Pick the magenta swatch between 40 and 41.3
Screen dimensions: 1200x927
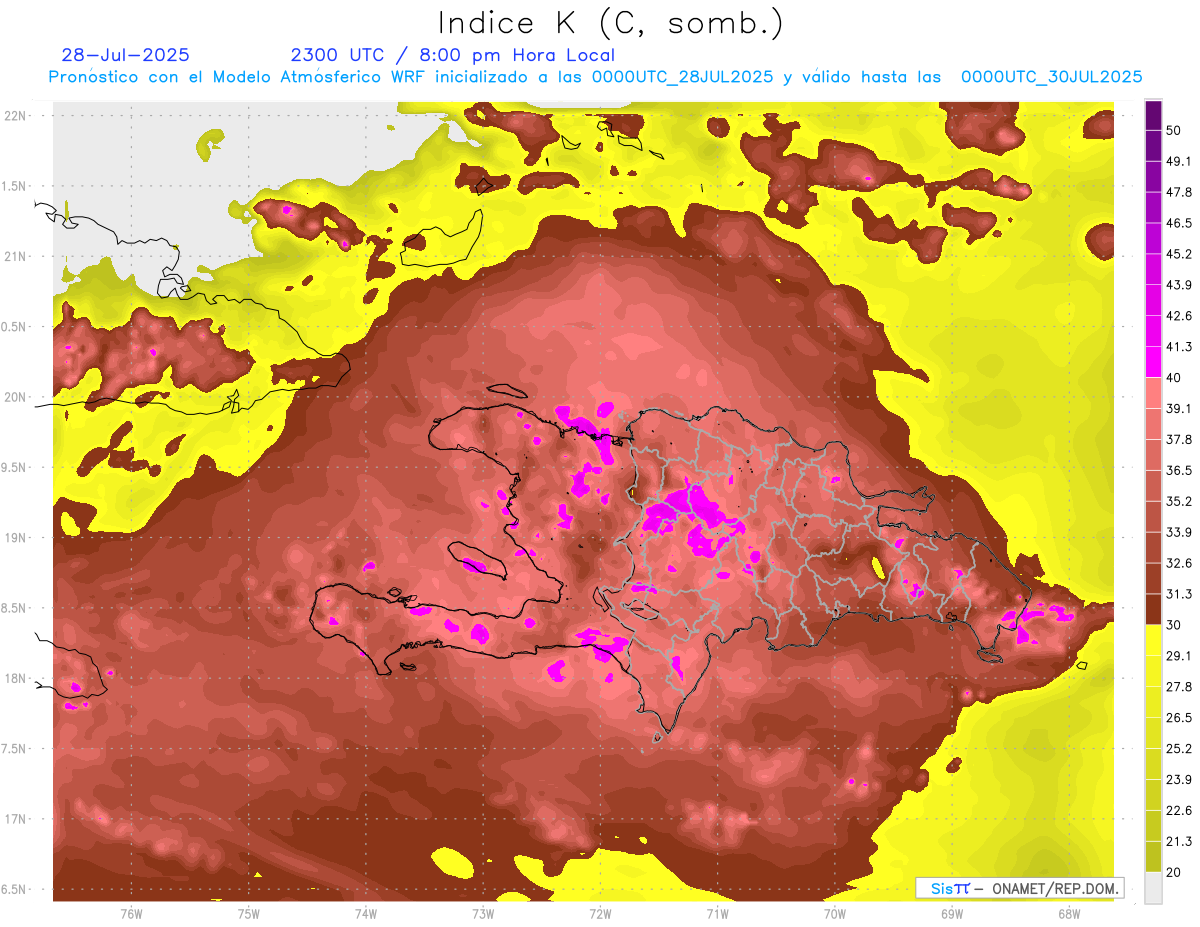pyautogui.click(x=1153, y=362)
